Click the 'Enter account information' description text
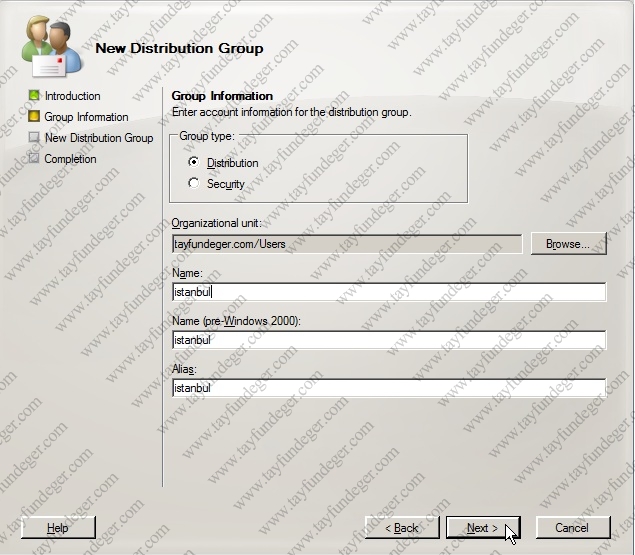The image size is (635, 555). (292, 112)
